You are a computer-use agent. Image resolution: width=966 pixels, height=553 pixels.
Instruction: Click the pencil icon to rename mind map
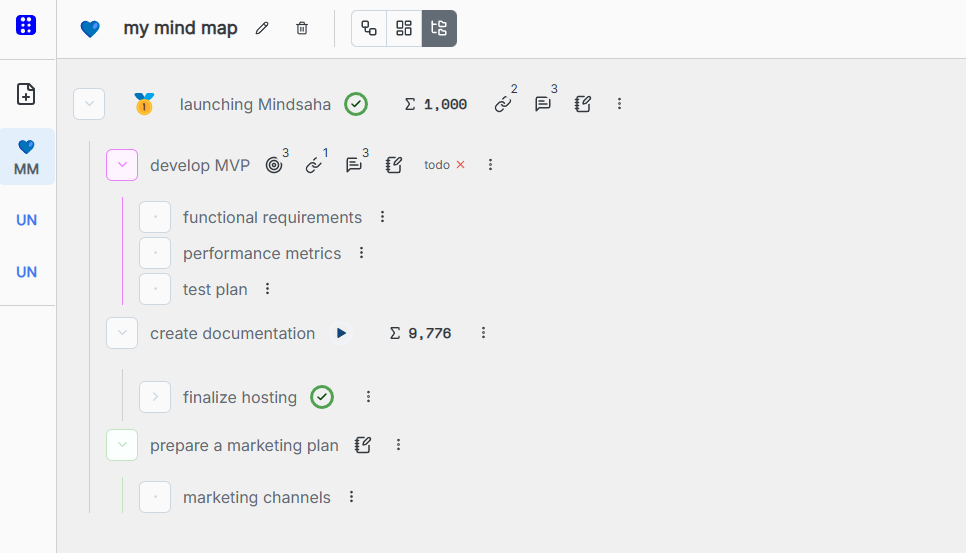[262, 29]
